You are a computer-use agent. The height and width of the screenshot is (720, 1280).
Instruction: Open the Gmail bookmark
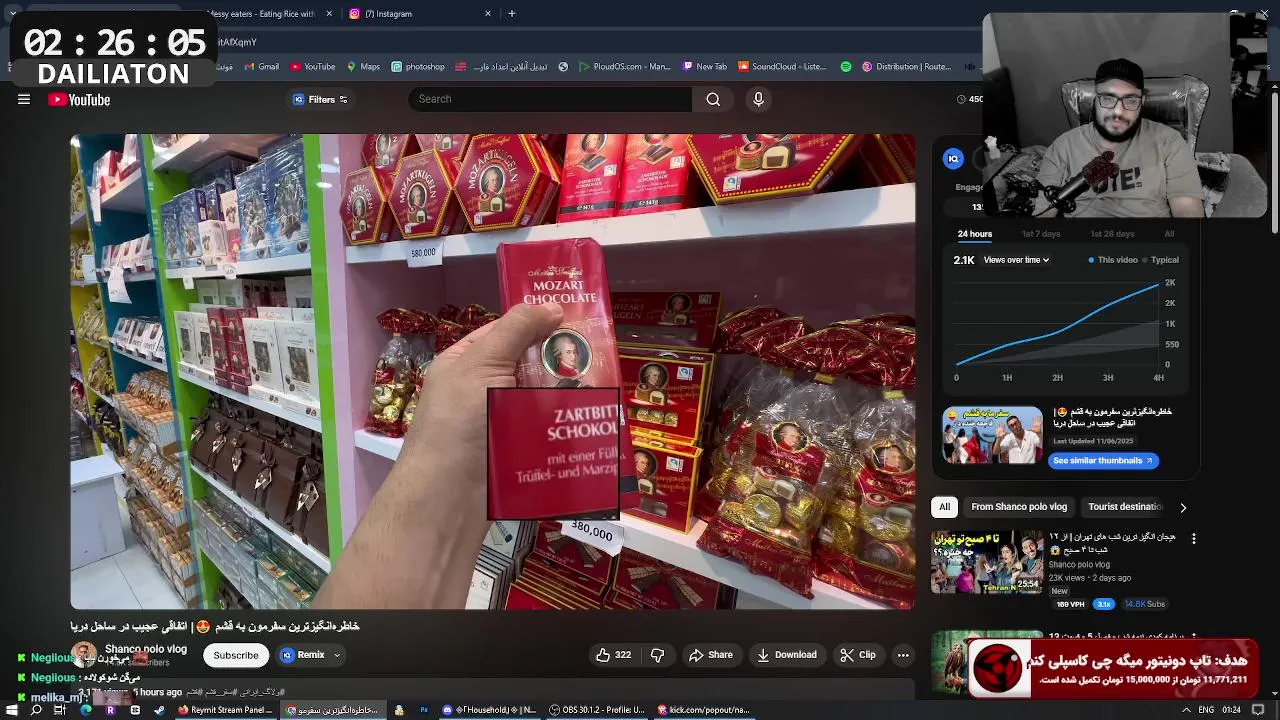click(x=260, y=67)
